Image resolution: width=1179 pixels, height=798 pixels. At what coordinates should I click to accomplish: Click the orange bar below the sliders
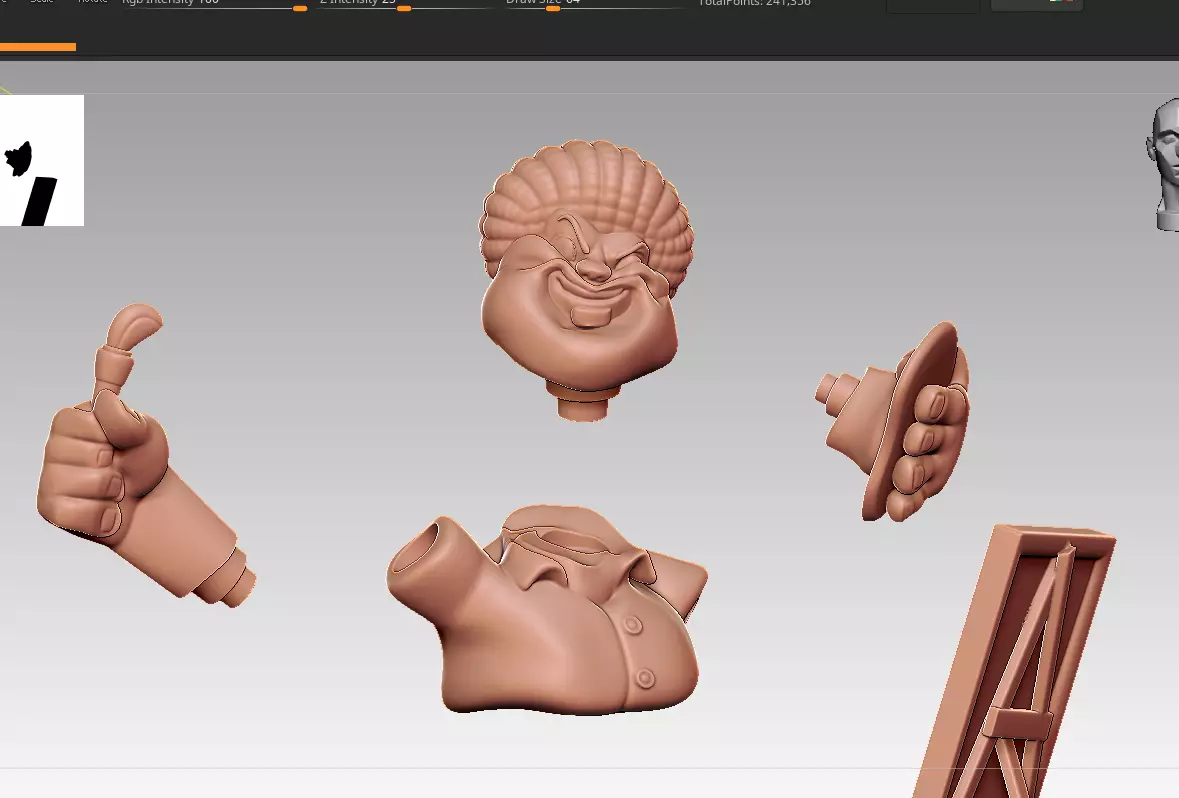click(x=38, y=47)
